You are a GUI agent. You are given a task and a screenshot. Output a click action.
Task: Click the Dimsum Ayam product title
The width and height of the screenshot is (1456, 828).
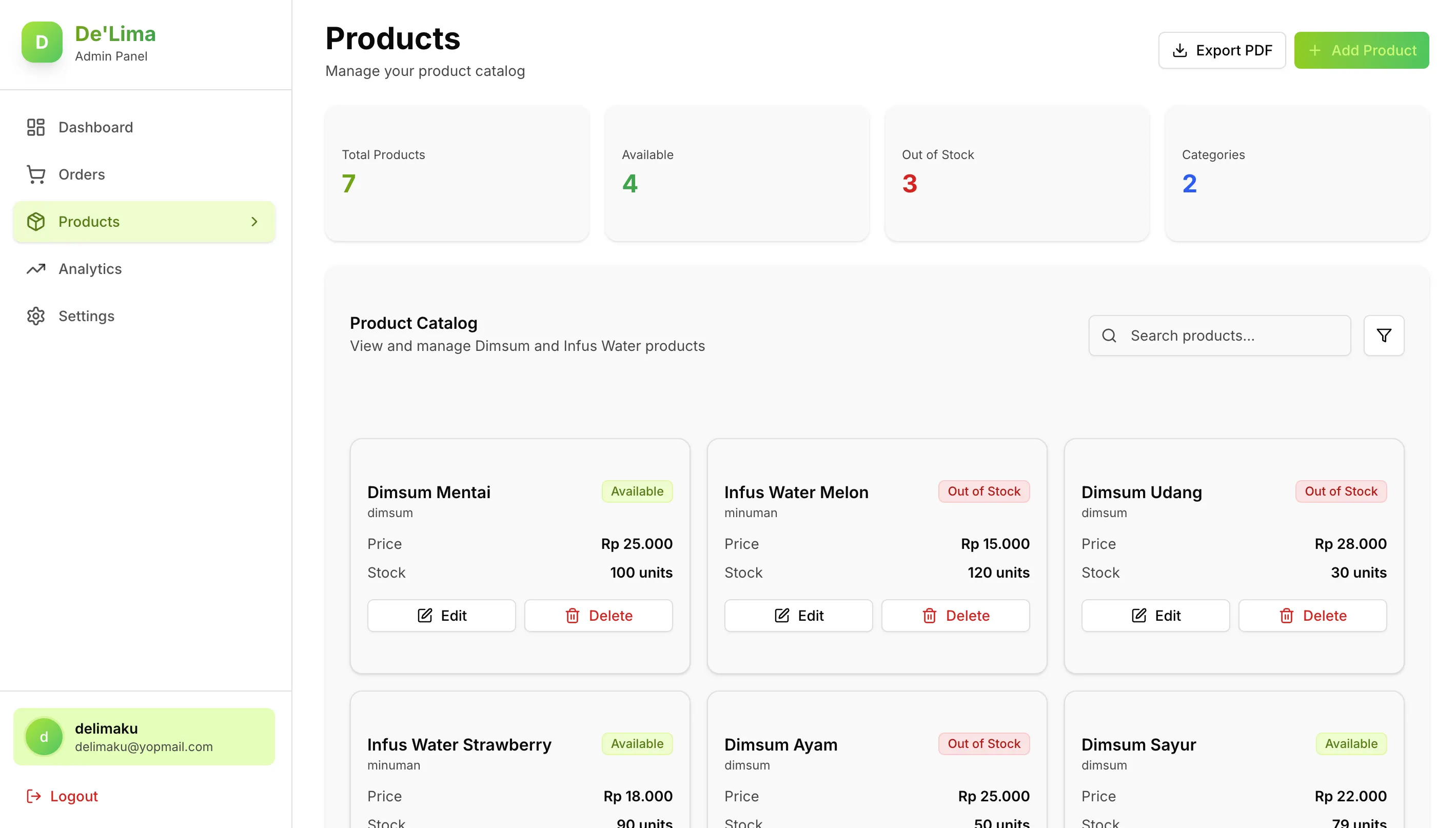tap(781, 744)
